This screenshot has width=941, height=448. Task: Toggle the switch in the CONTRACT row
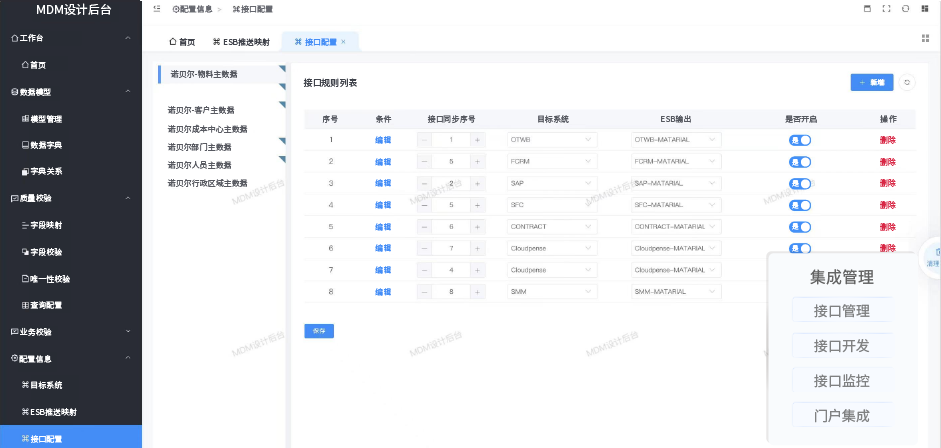click(800, 227)
